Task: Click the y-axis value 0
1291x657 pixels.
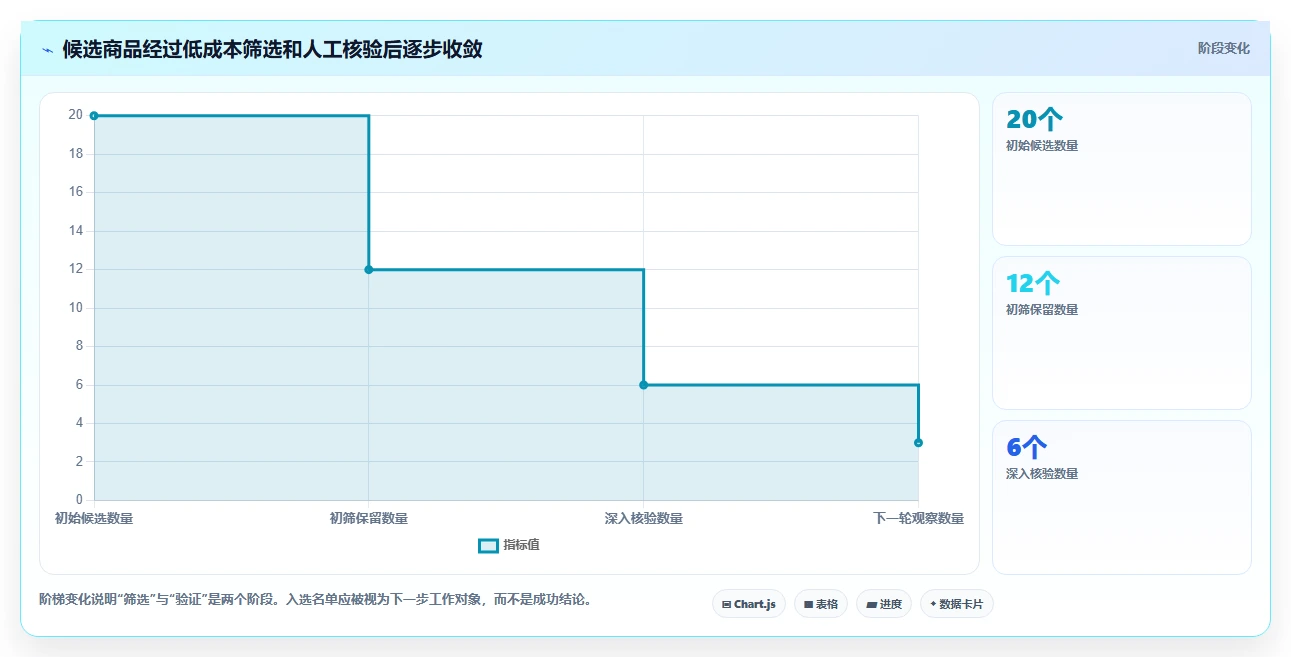Action: 79,500
